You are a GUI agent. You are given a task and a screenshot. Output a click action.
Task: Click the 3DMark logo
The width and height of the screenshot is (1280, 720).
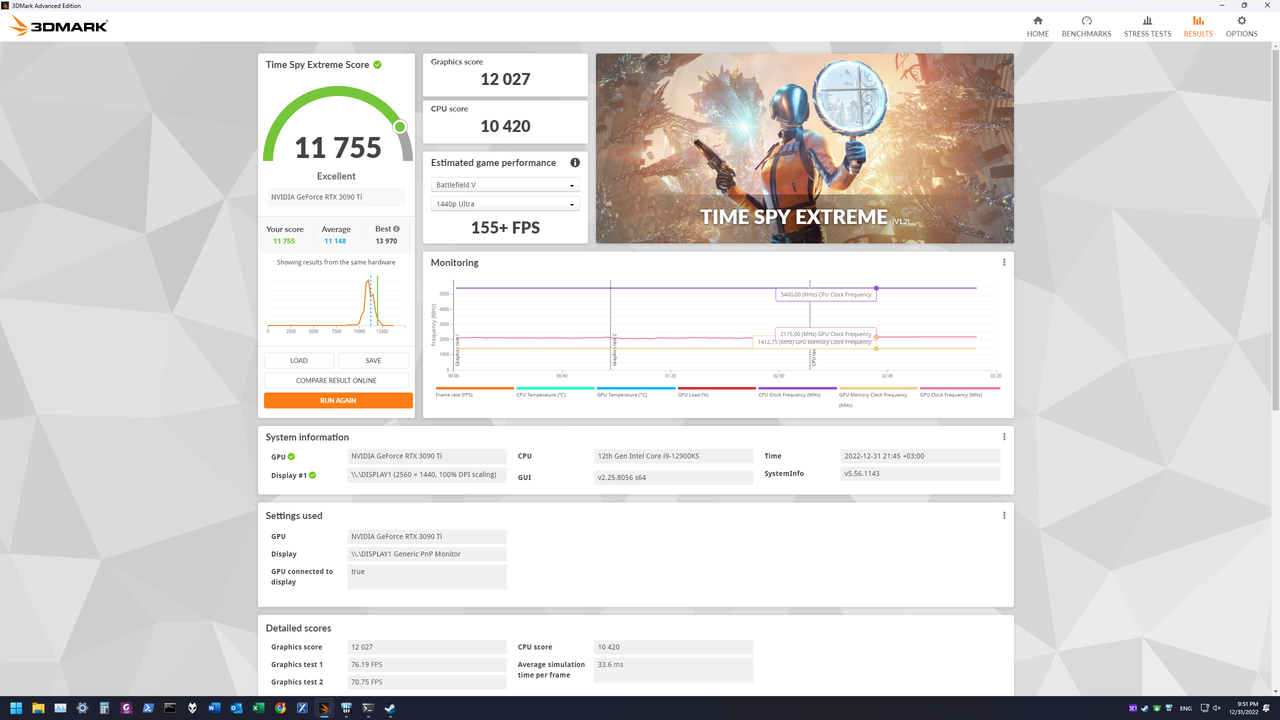59,27
